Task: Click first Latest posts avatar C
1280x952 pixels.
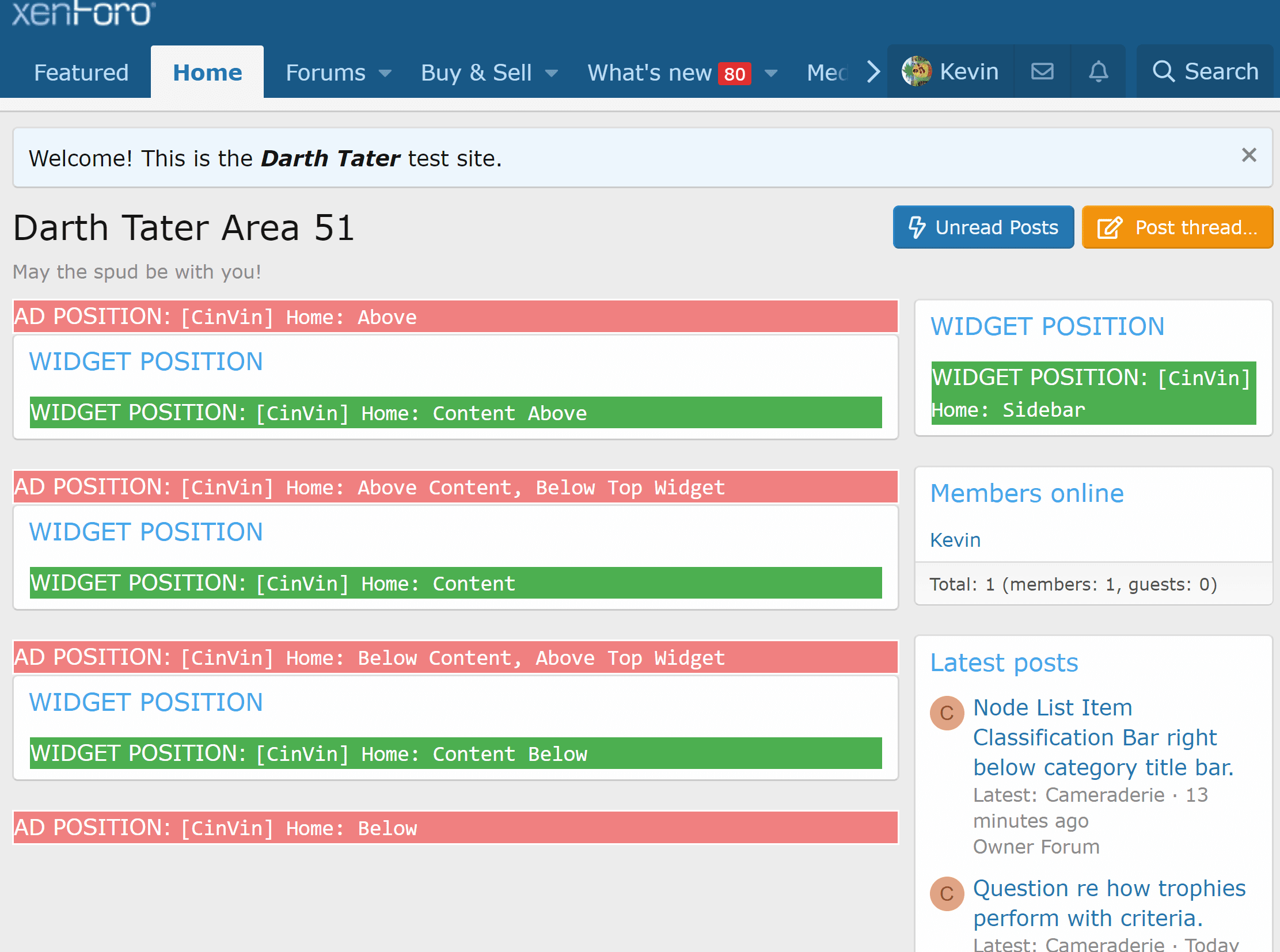Action: pyautogui.click(x=946, y=713)
